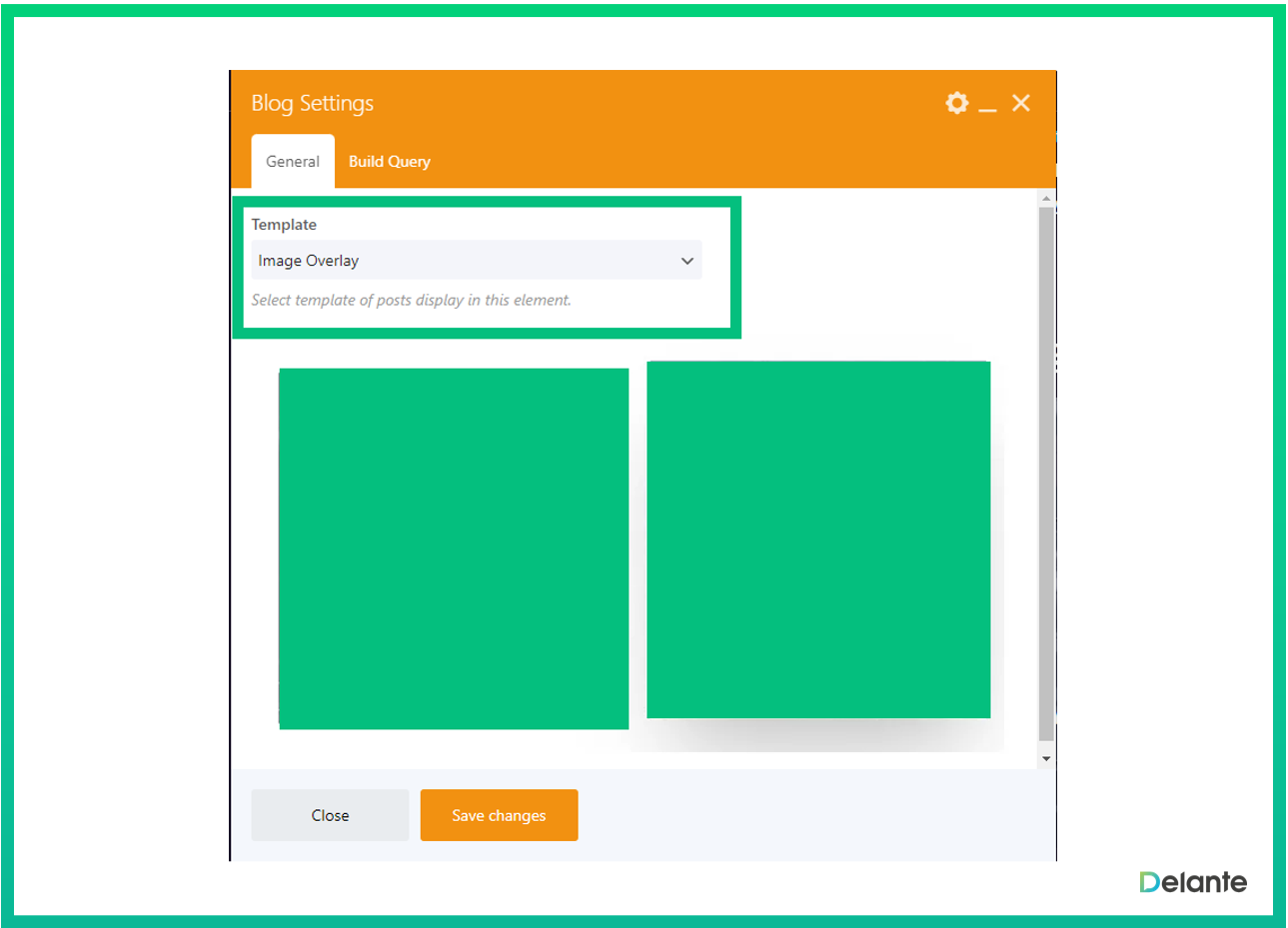Switch to the General tab
This screenshot has height=928, width=1288.
point(293,162)
